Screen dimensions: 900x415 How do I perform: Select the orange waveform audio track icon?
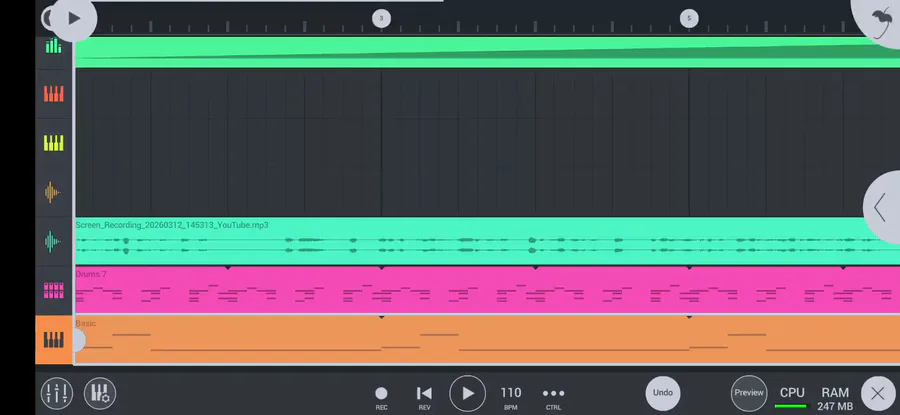click(53, 192)
